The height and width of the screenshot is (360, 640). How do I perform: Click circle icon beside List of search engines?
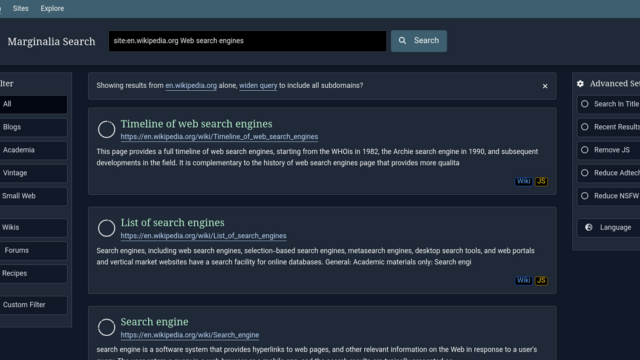107,228
